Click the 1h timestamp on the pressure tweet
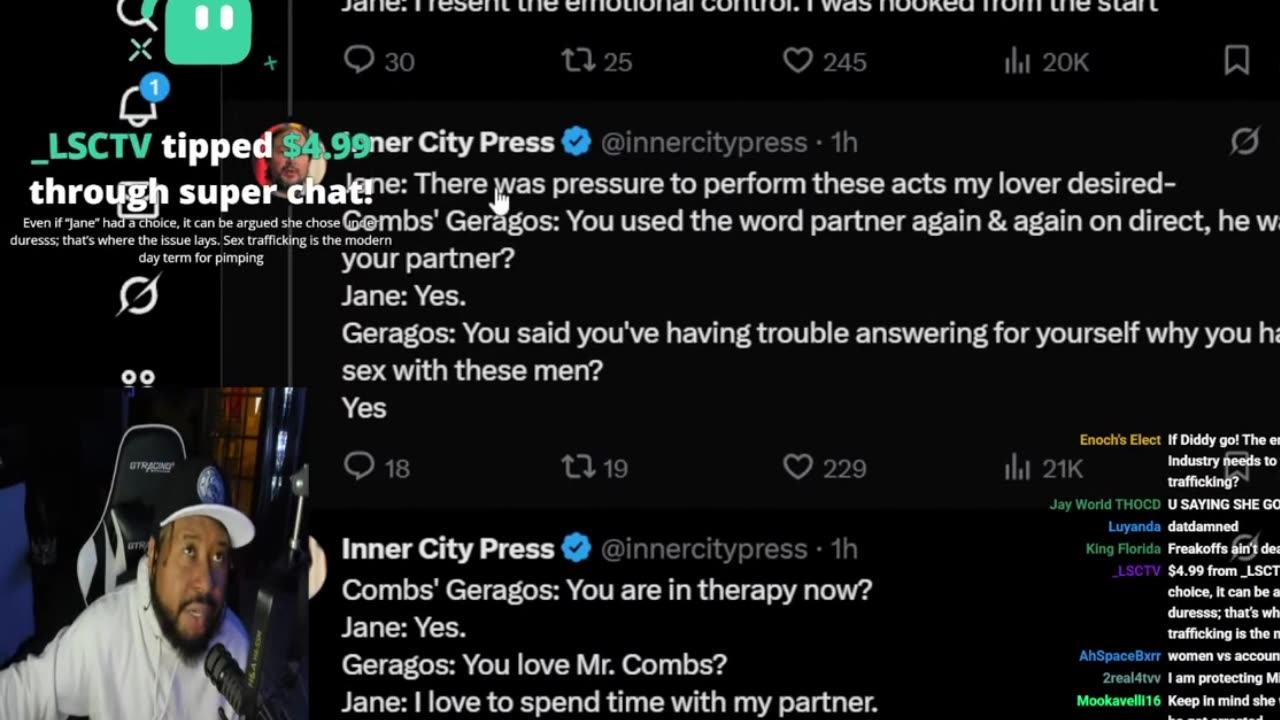 click(x=844, y=142)
